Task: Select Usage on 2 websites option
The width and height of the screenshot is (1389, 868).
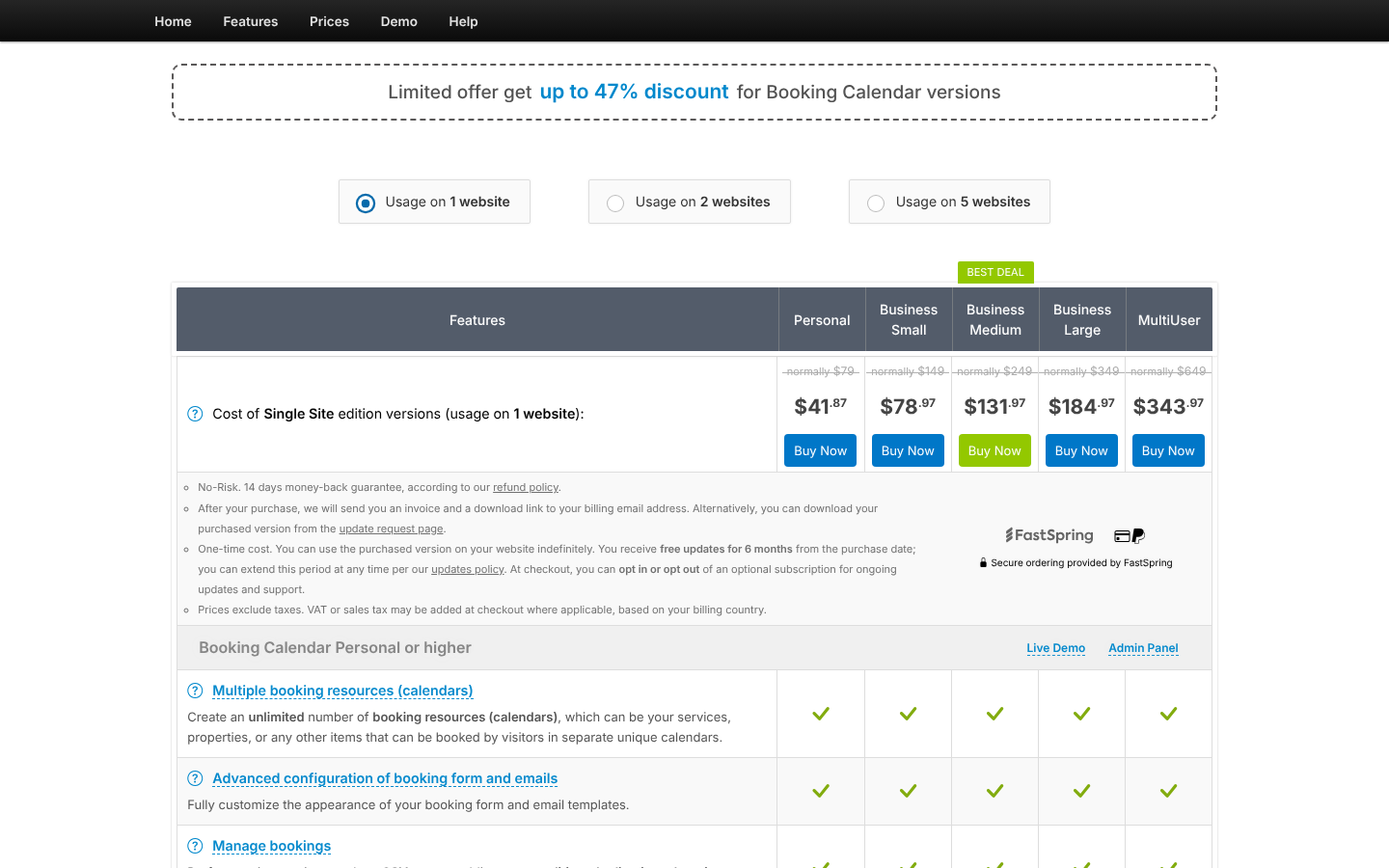Action: pyautogui.click(x=690, y=202)
